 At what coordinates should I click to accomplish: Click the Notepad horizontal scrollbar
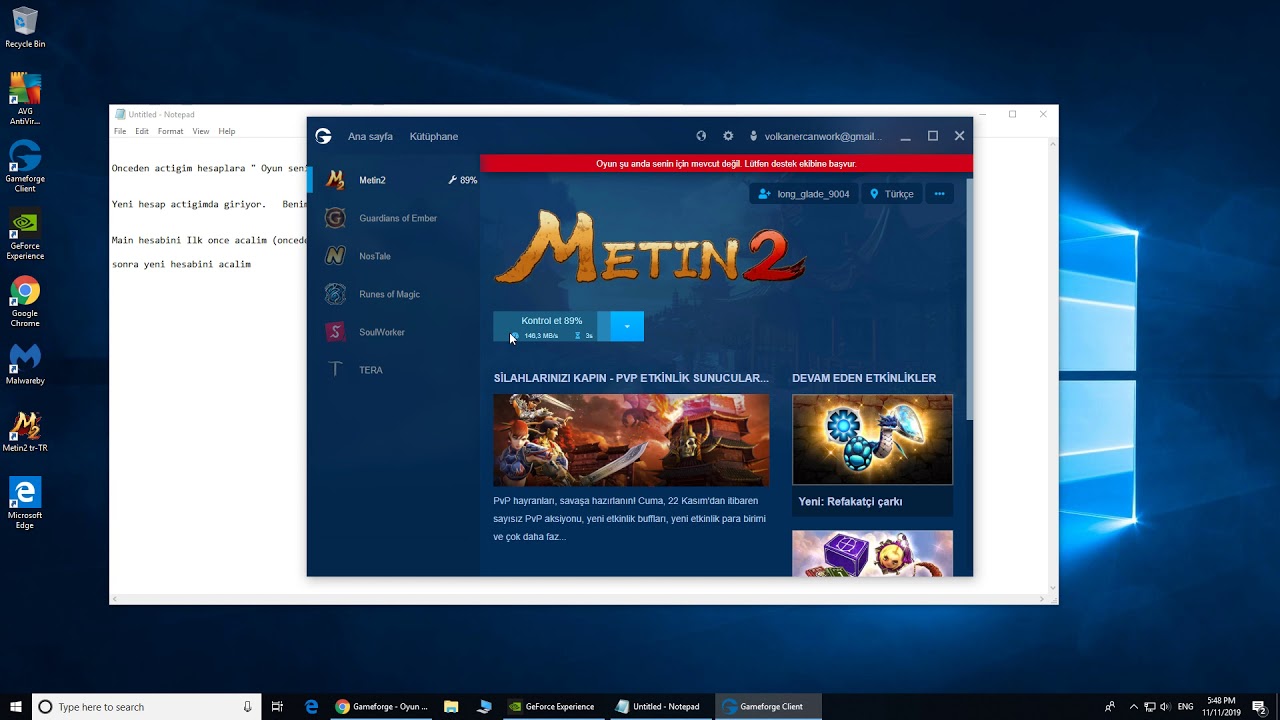(579, 599)
